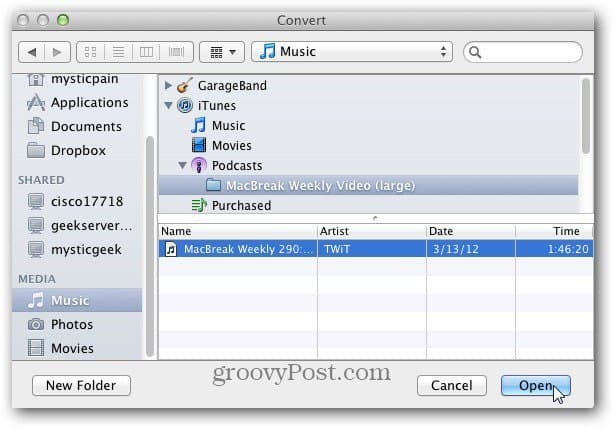
Task: Select the MacBreak Weekly 290 file row
Action: click(x=376, y=249)
